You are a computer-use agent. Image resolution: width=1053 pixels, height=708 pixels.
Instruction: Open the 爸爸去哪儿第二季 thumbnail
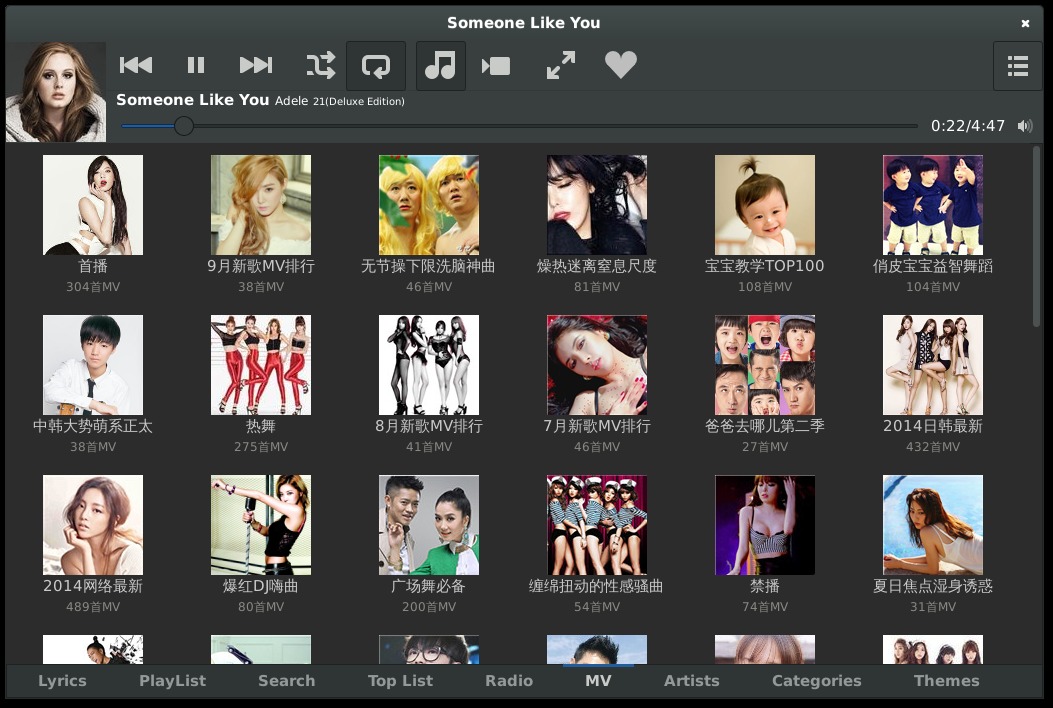(x=765, y=365)
